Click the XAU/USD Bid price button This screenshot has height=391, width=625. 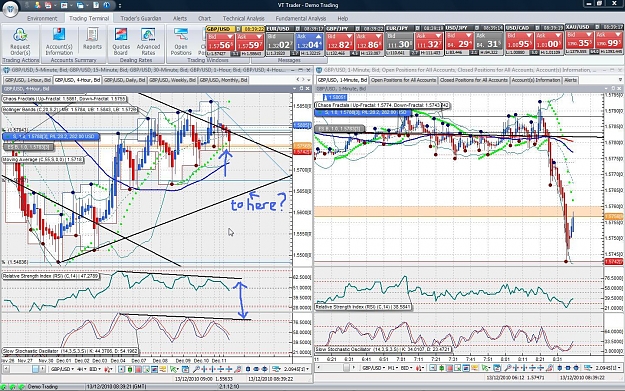pyautogui.click(x=579, y=40)
